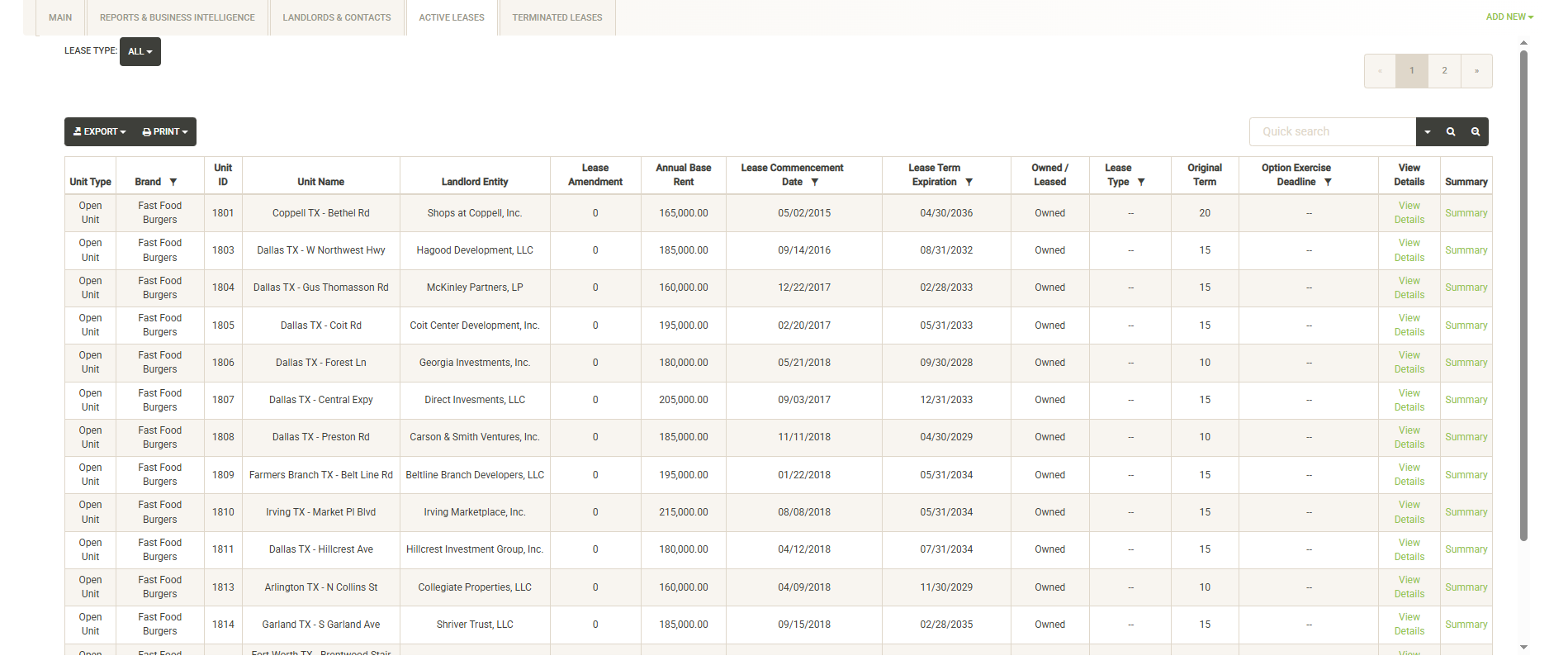Viewport: 1568px width, 670px height.
Task: Click the quick search magnifier icon
Action: pos(1451,132)
